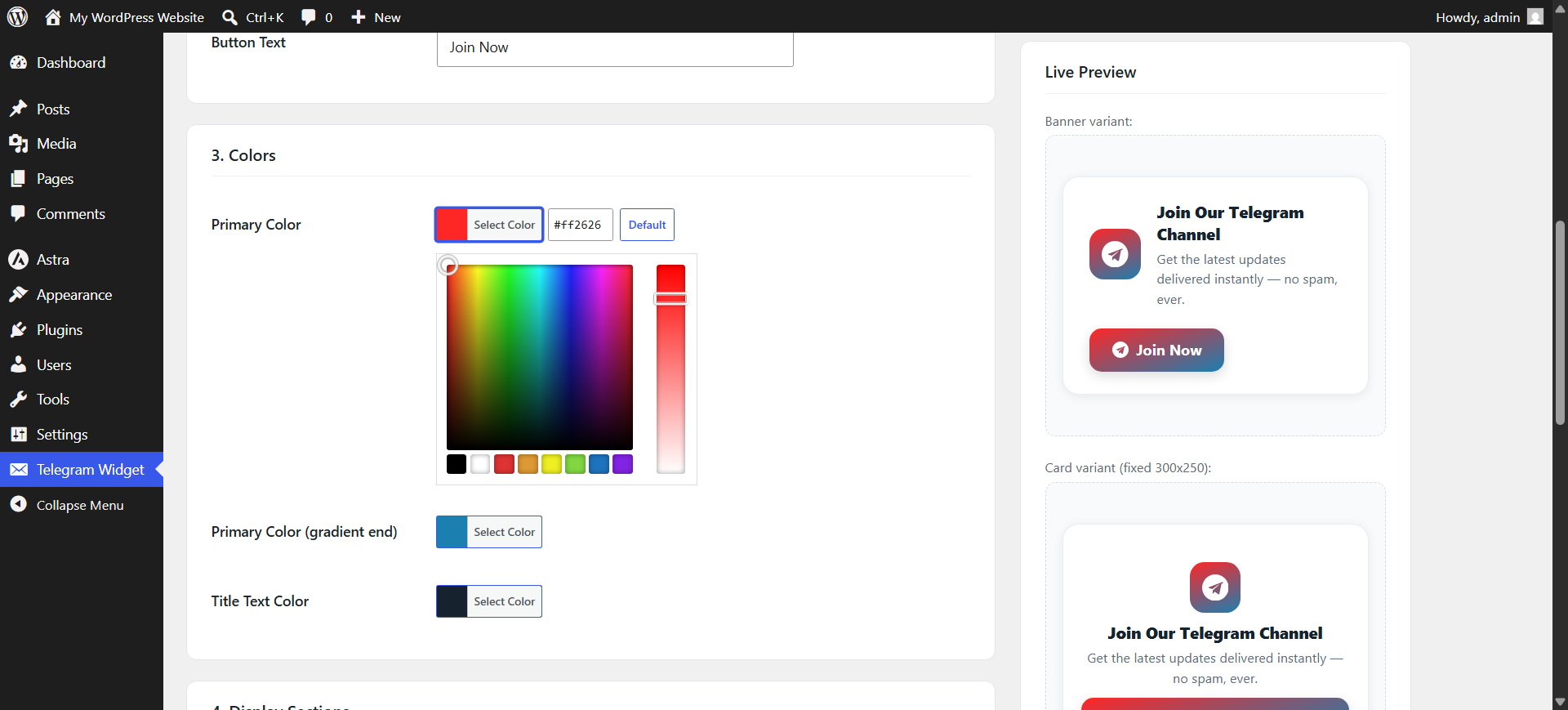Click the dark Title Text Color swatch
The width and height of the screenshot is (1568, 710).
tap(452, 601)
